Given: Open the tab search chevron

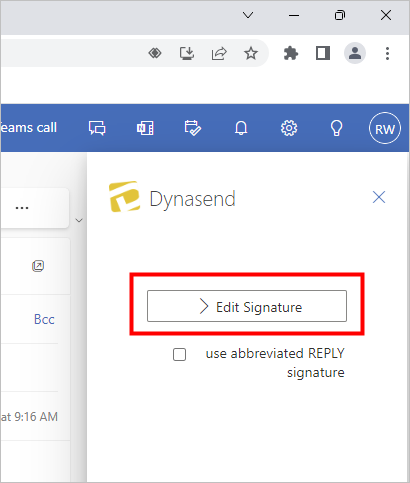Looking at the screenshot, I should point(248,15).
